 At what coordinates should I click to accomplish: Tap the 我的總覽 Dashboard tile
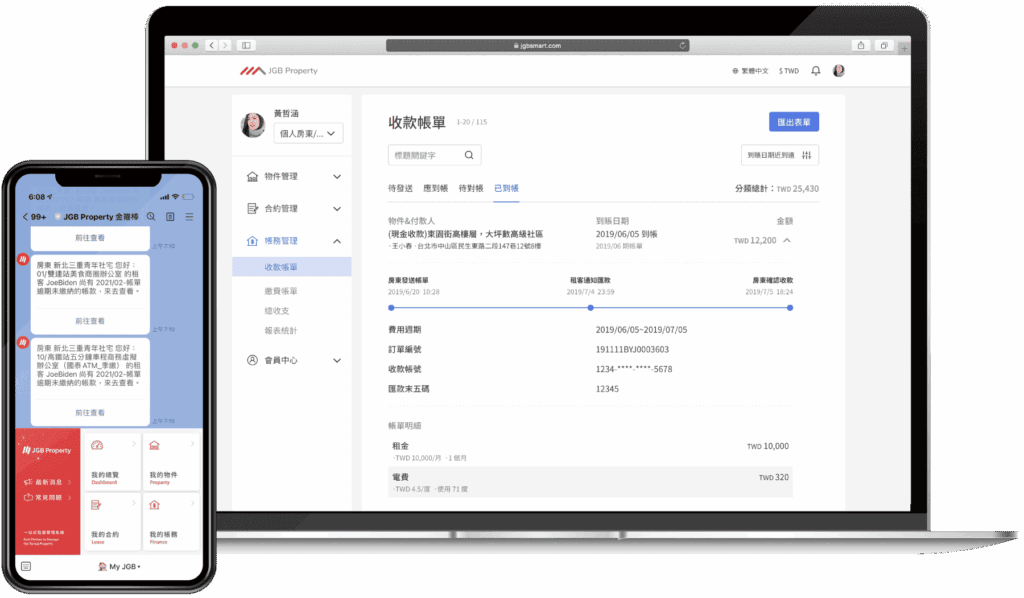point(112,461)
